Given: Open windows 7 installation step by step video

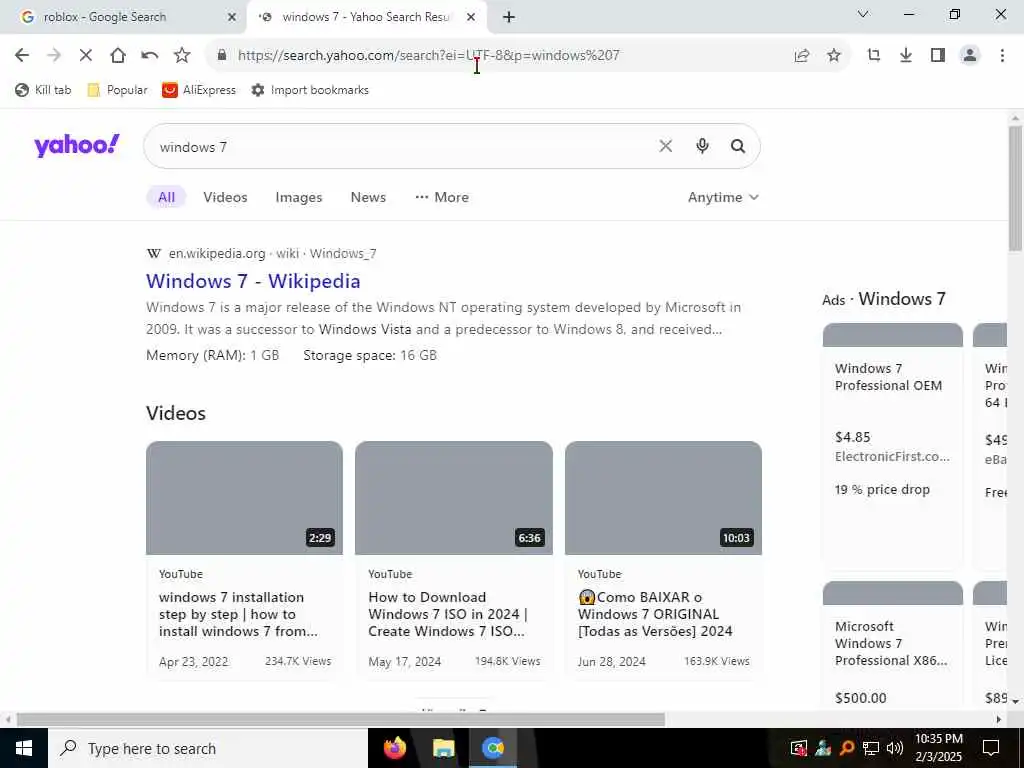Looking at the screenshot, I should coord(238,614).
